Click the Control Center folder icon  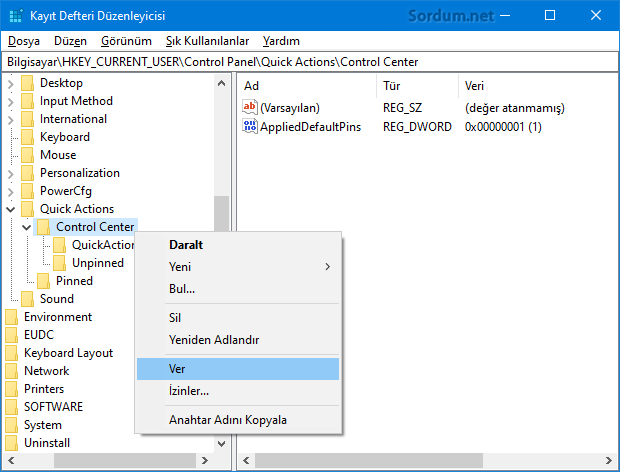(x=43, y=227)
